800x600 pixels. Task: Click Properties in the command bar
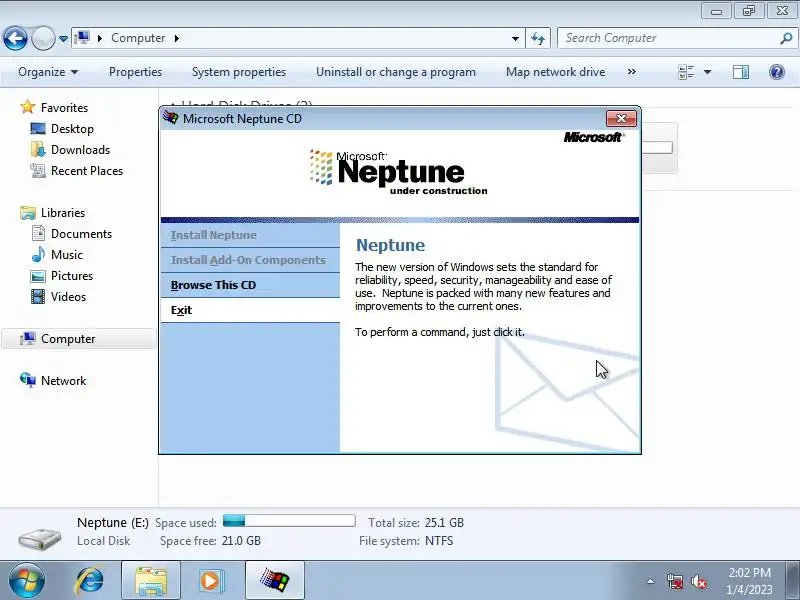[135, 72]
